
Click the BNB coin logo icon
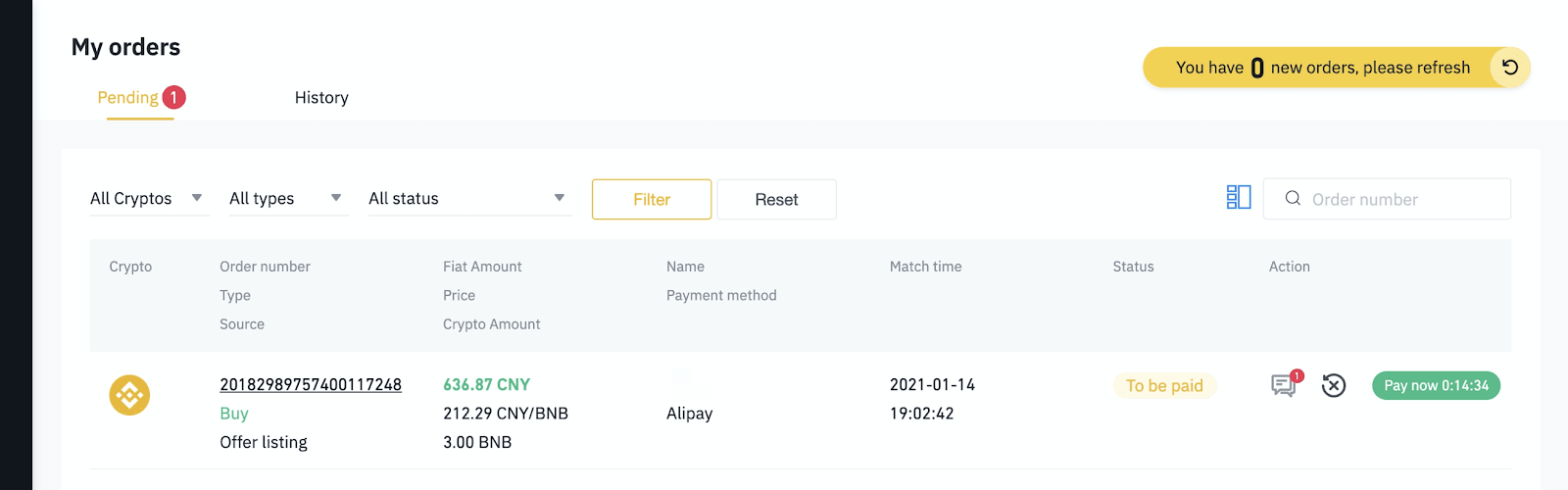(x=129, y=395)
